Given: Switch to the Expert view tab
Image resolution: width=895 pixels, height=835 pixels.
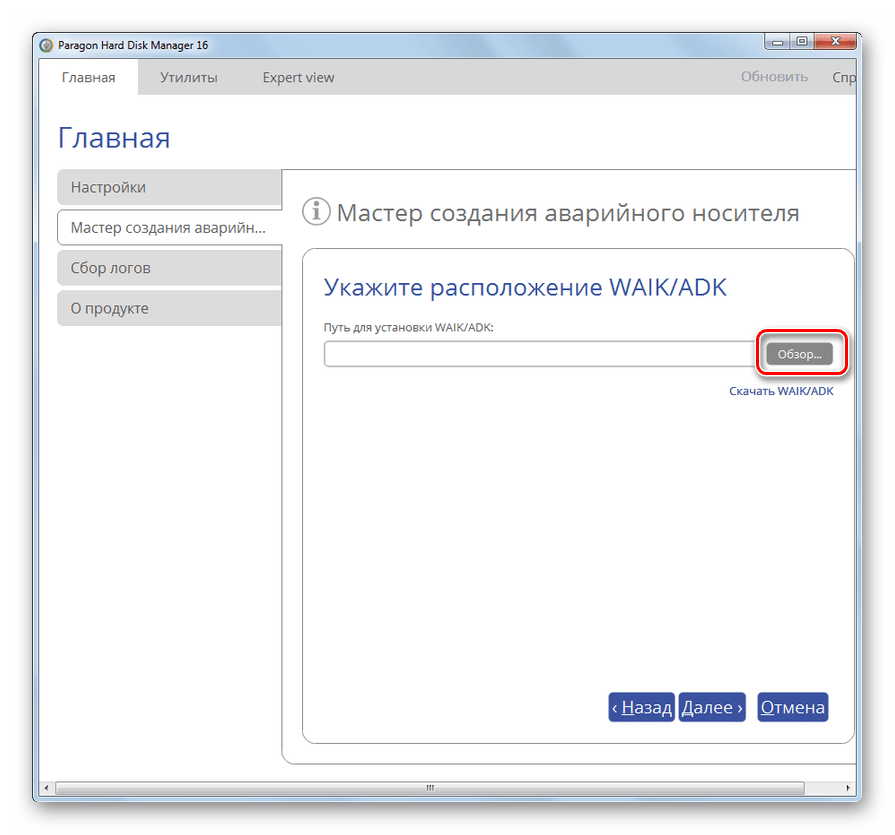Looking at the screenshot, I should click(298, 77).
